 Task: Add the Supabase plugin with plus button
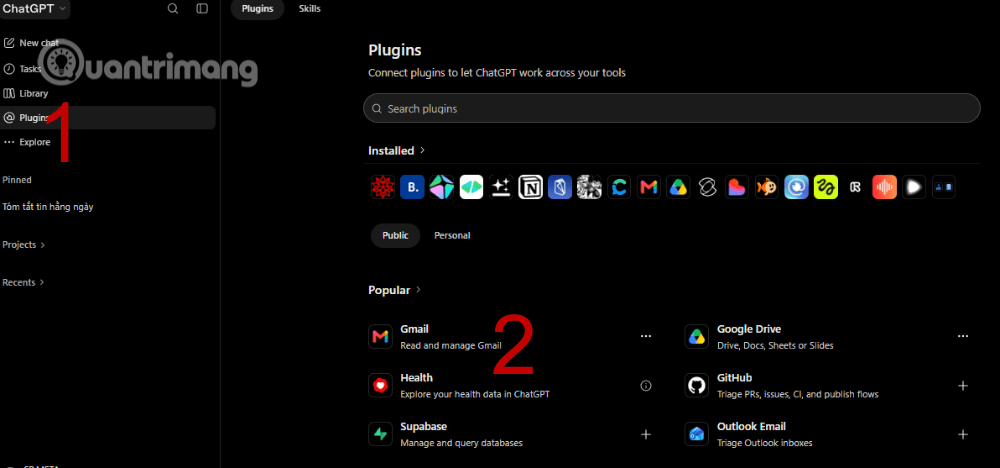click(646, 434)
